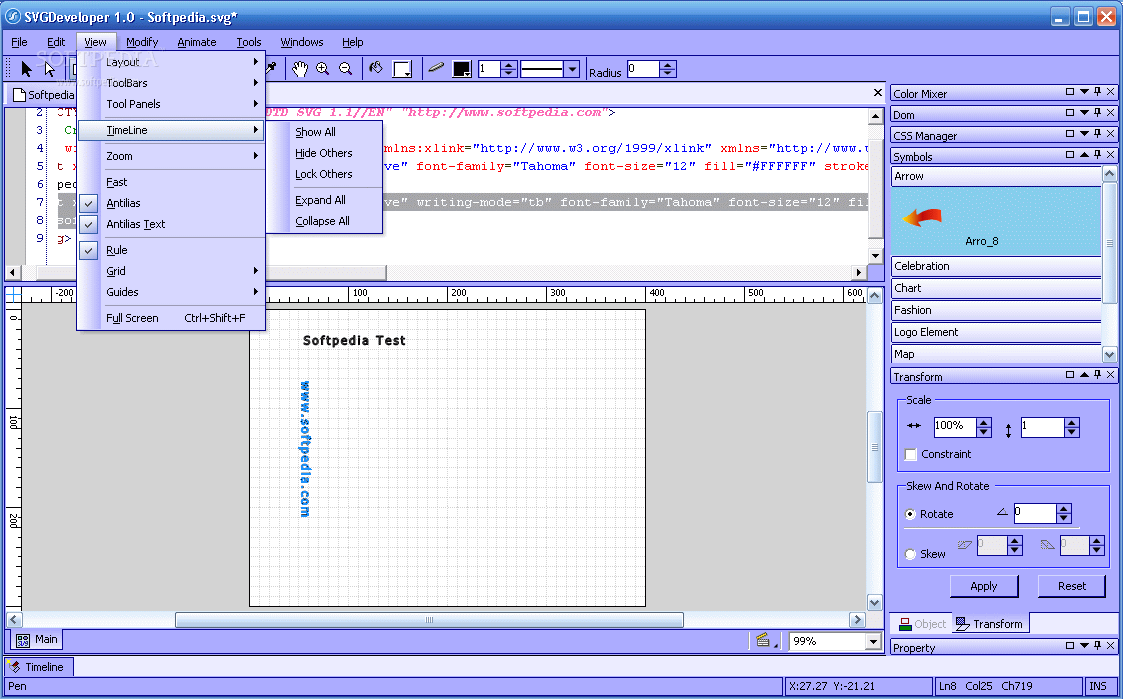Image resolution: width=1123 pixels, height=699 pixels.
Task: Float the Symbols panel window
Action: pos(1070,154)
